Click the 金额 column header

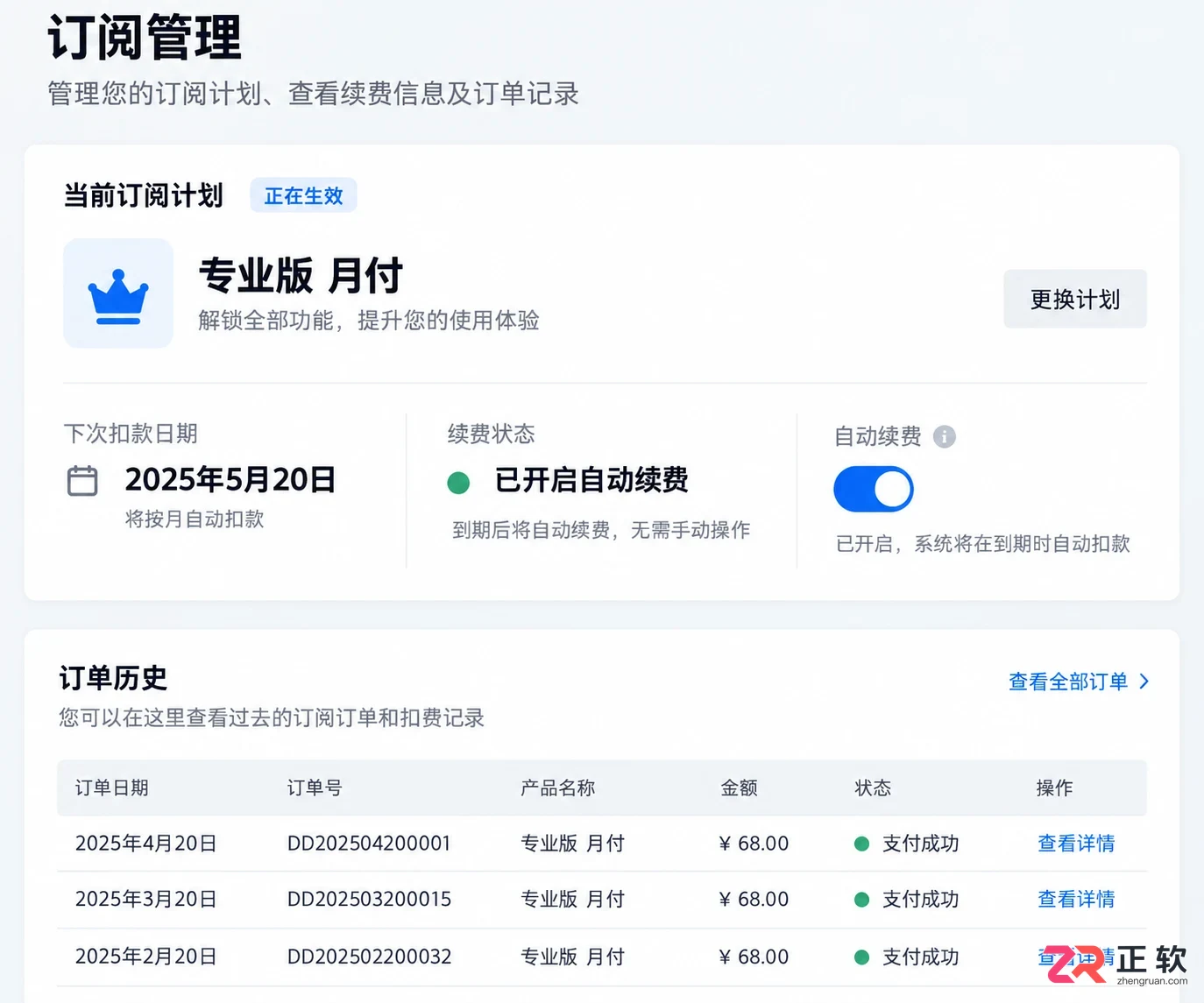click(x=739, y=788)
